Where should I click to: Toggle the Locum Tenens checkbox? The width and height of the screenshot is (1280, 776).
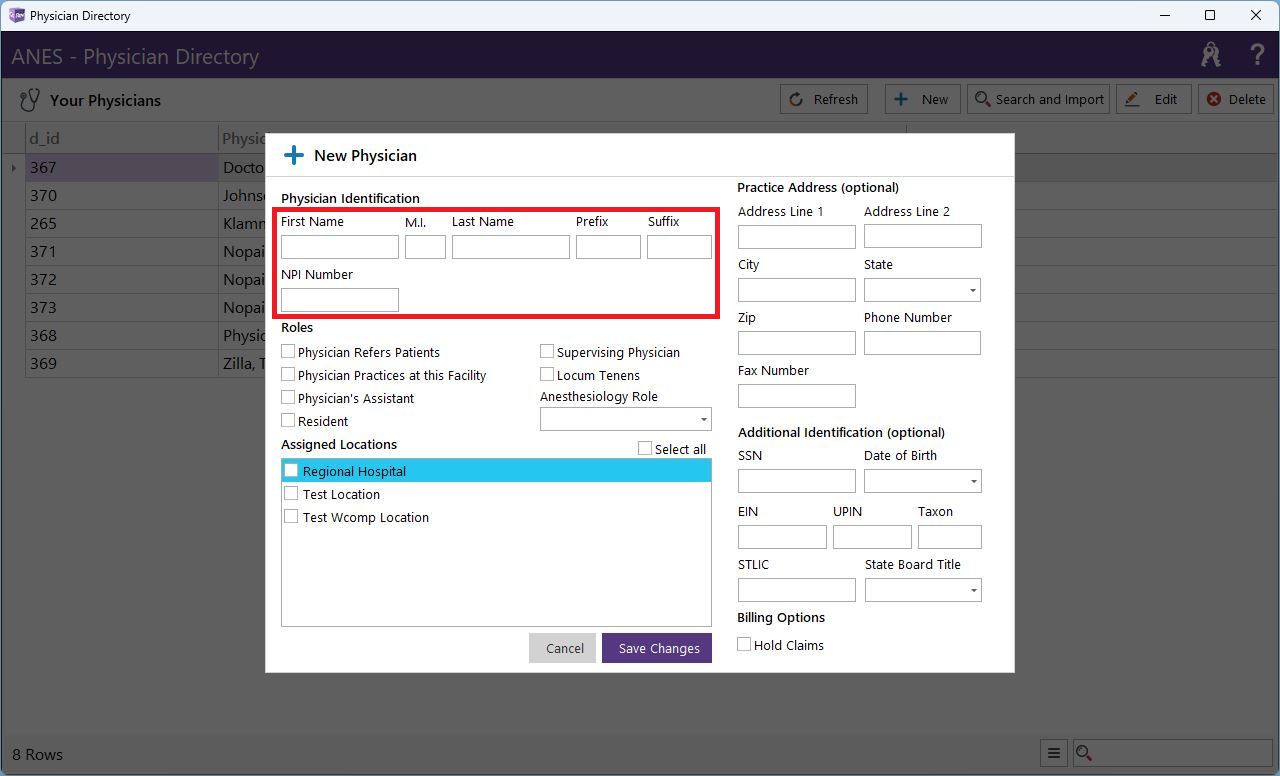point(547,374)
